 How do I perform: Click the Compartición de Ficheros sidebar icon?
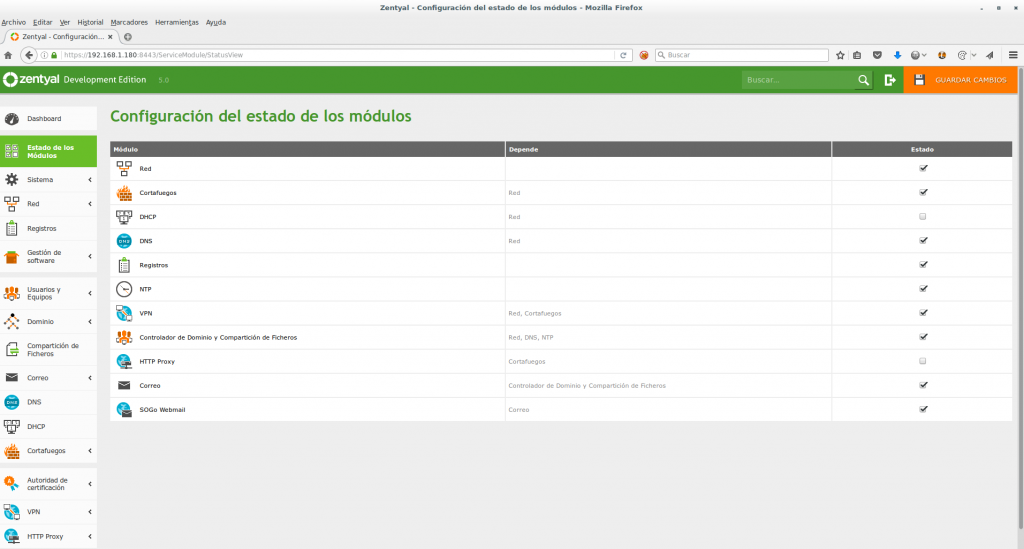12,349
